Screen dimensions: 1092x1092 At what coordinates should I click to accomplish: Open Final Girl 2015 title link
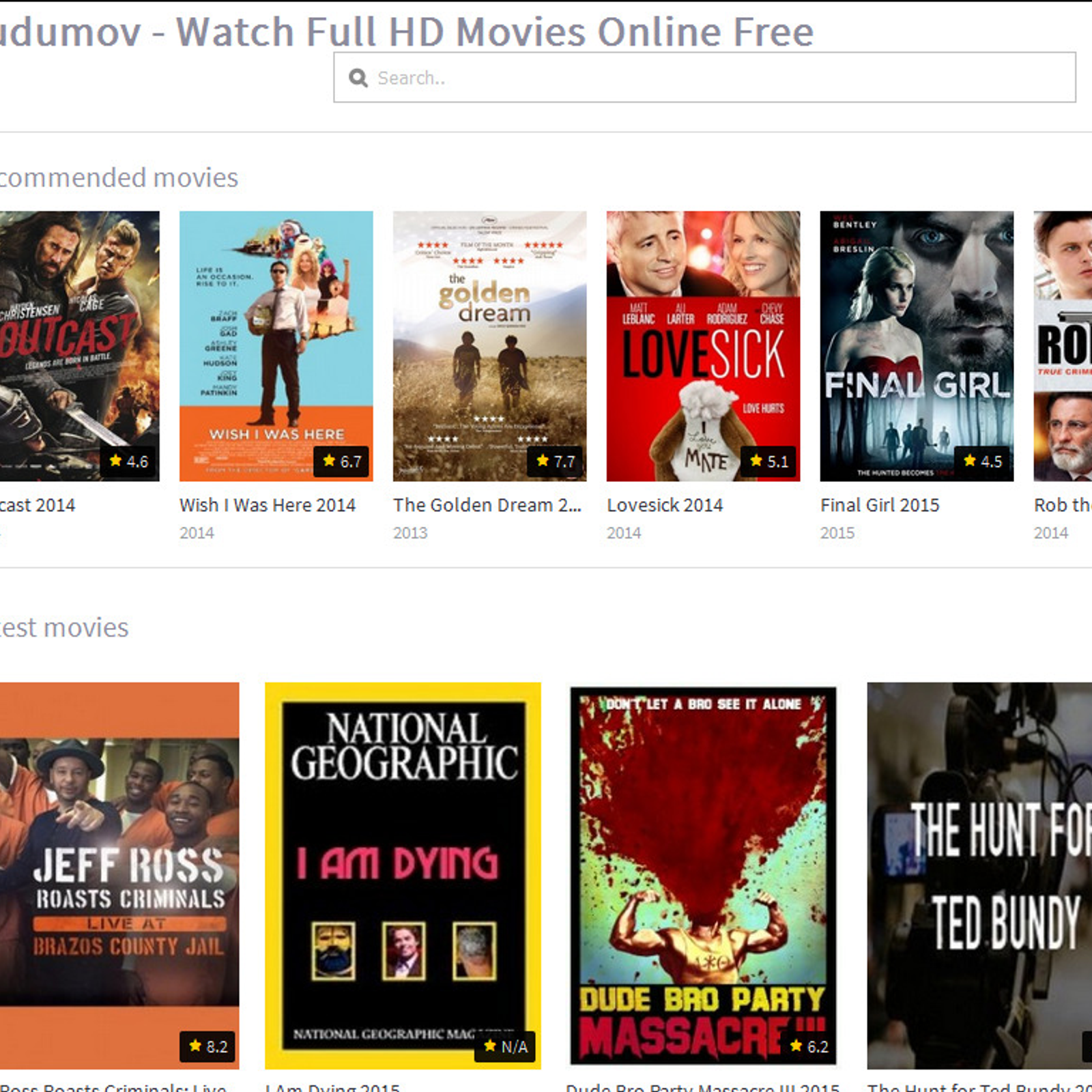[880, 505]
